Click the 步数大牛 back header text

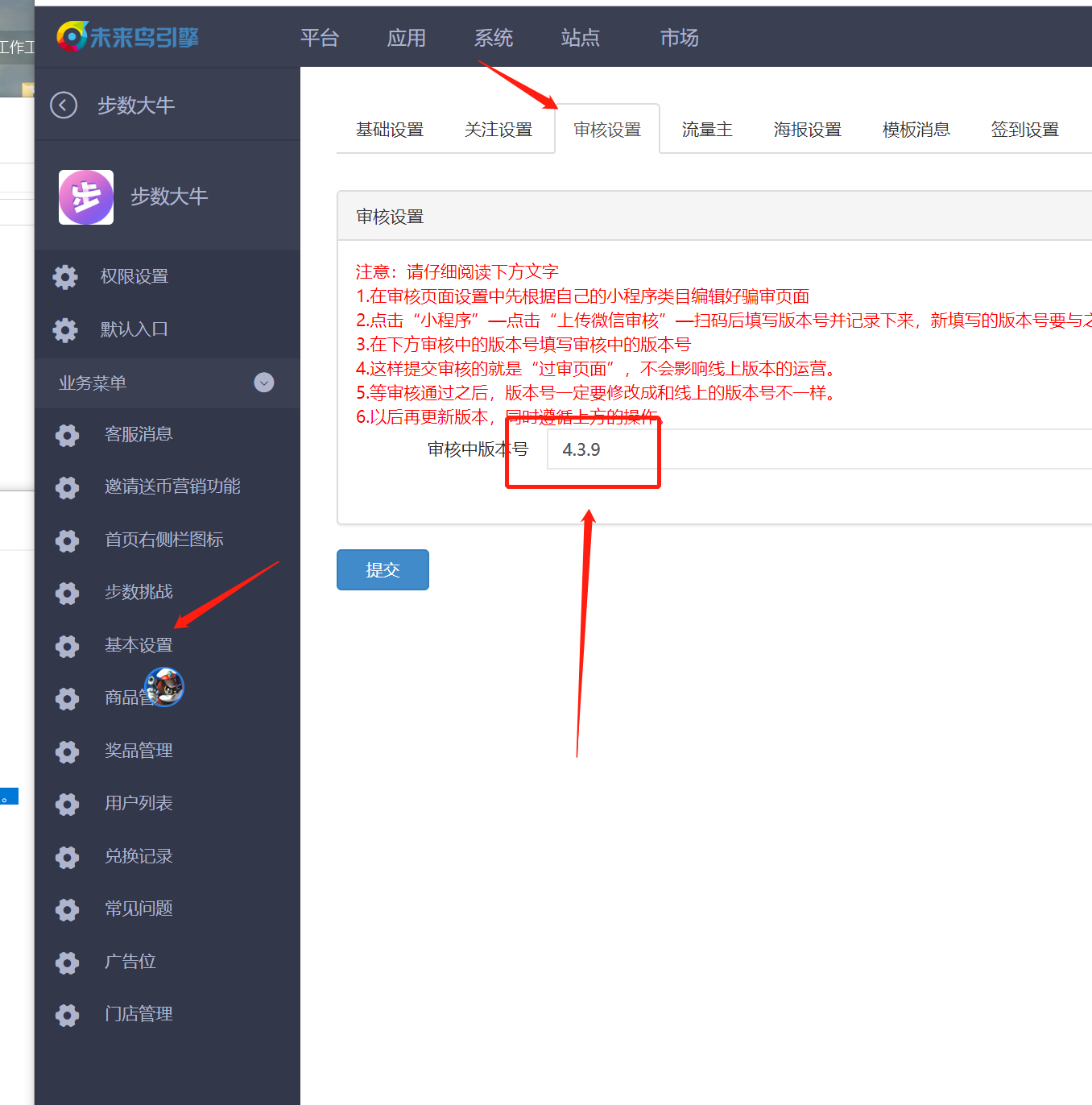(x=136, y=106)
